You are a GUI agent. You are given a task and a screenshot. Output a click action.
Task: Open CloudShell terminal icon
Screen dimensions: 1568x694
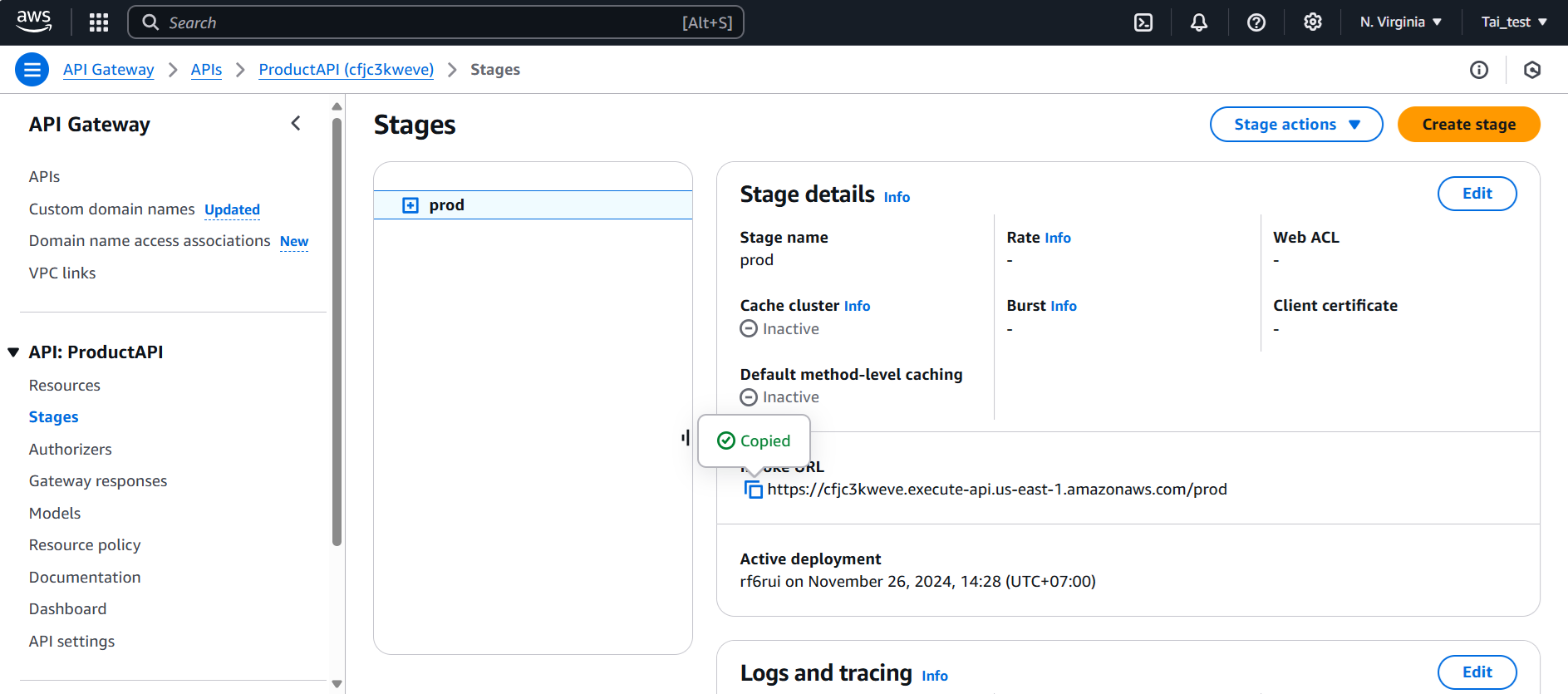point(1143,22)
